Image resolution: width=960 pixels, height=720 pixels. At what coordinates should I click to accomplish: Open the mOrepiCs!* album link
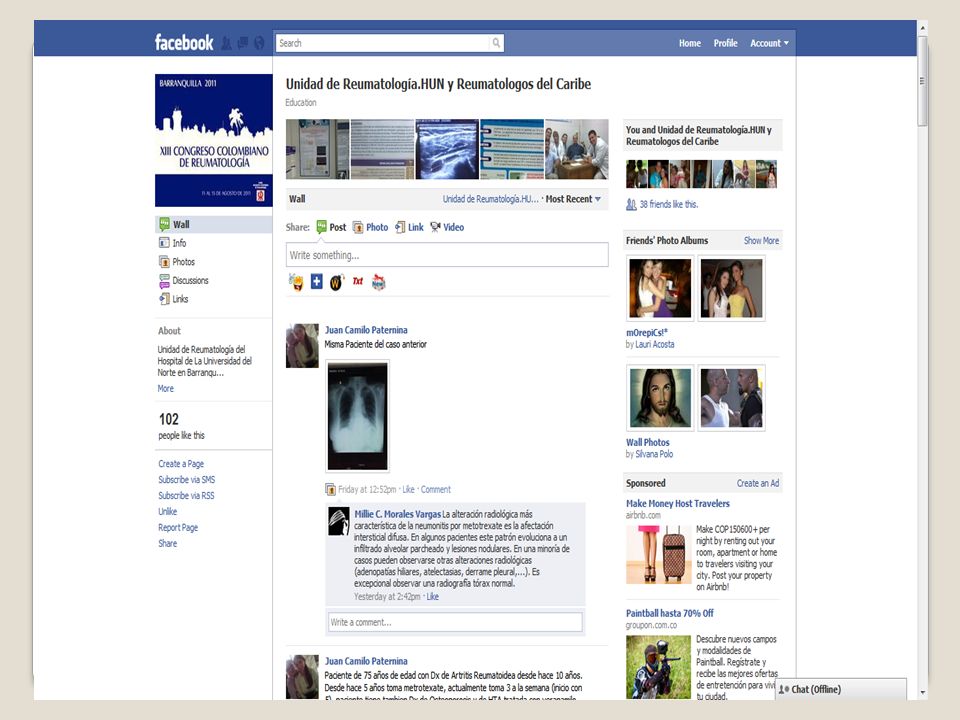647,332
